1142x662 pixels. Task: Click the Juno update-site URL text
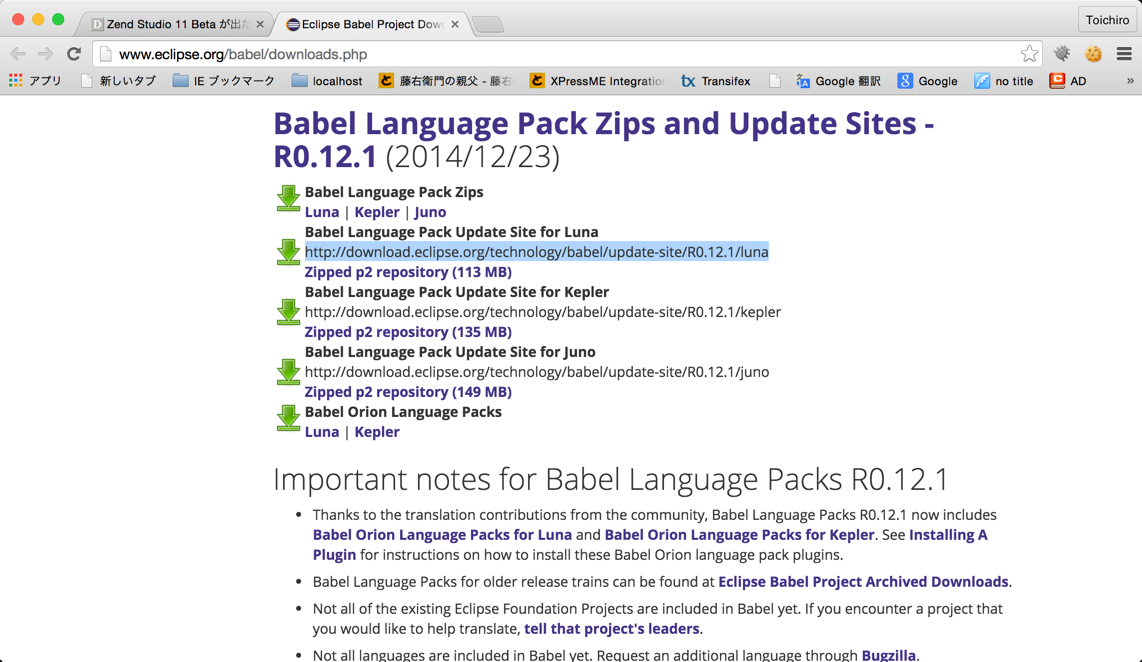(537, 371)
